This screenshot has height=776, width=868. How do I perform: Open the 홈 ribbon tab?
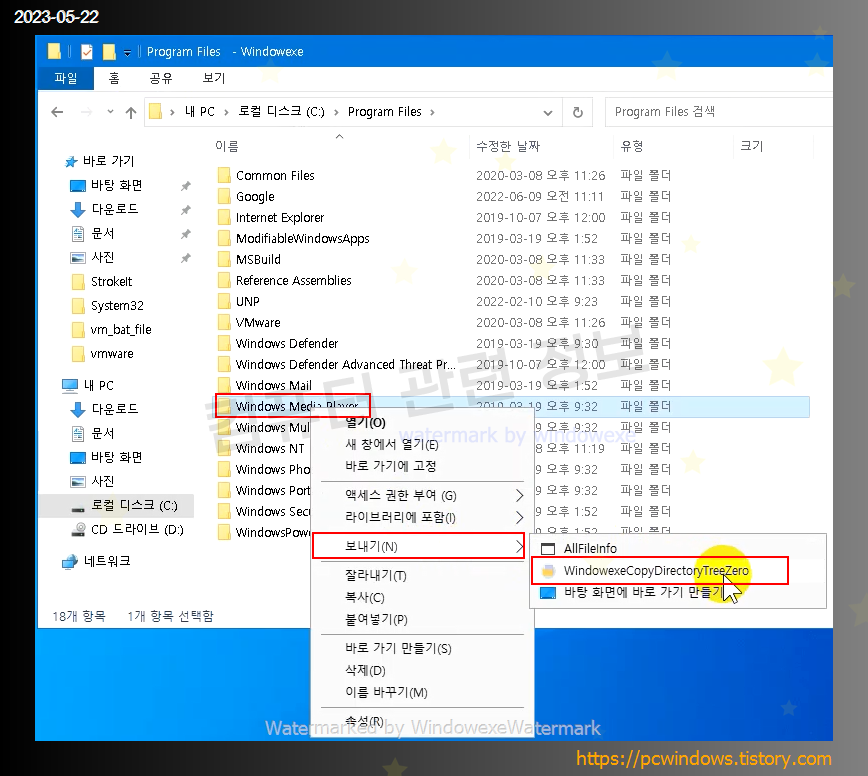point(114,78)
